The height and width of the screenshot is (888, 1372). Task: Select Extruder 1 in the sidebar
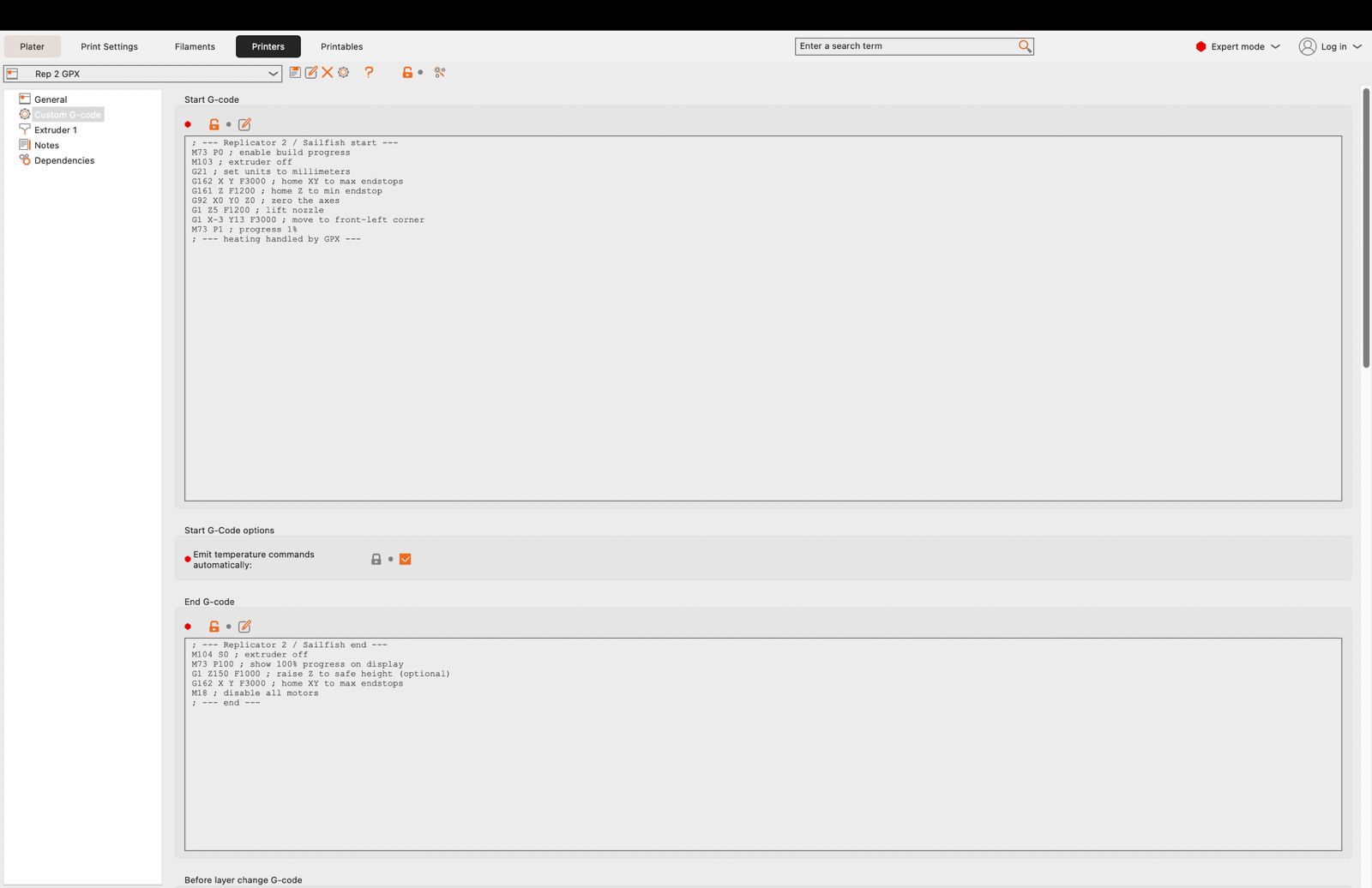coord(56,130)
